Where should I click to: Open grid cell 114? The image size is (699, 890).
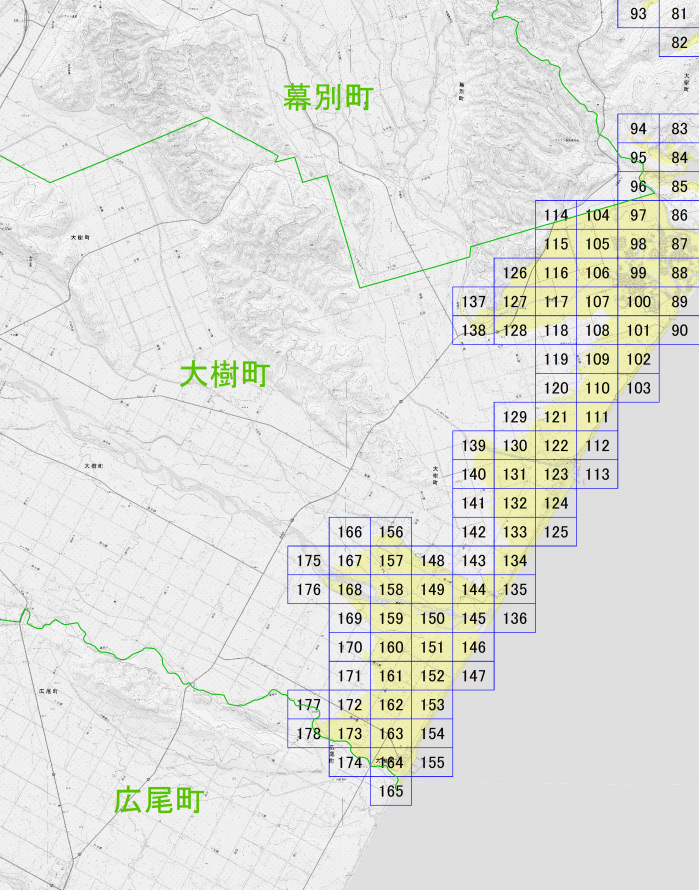(x=556, y=215)
